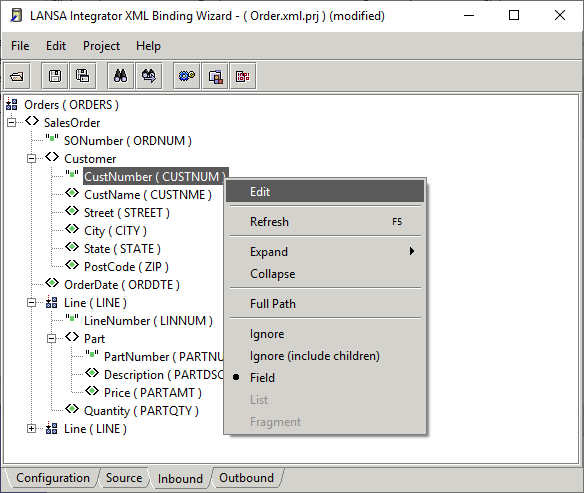Switch to the Outbound tab
The height and width of the screenshot is (493, 584).
[x=246, y=478]
